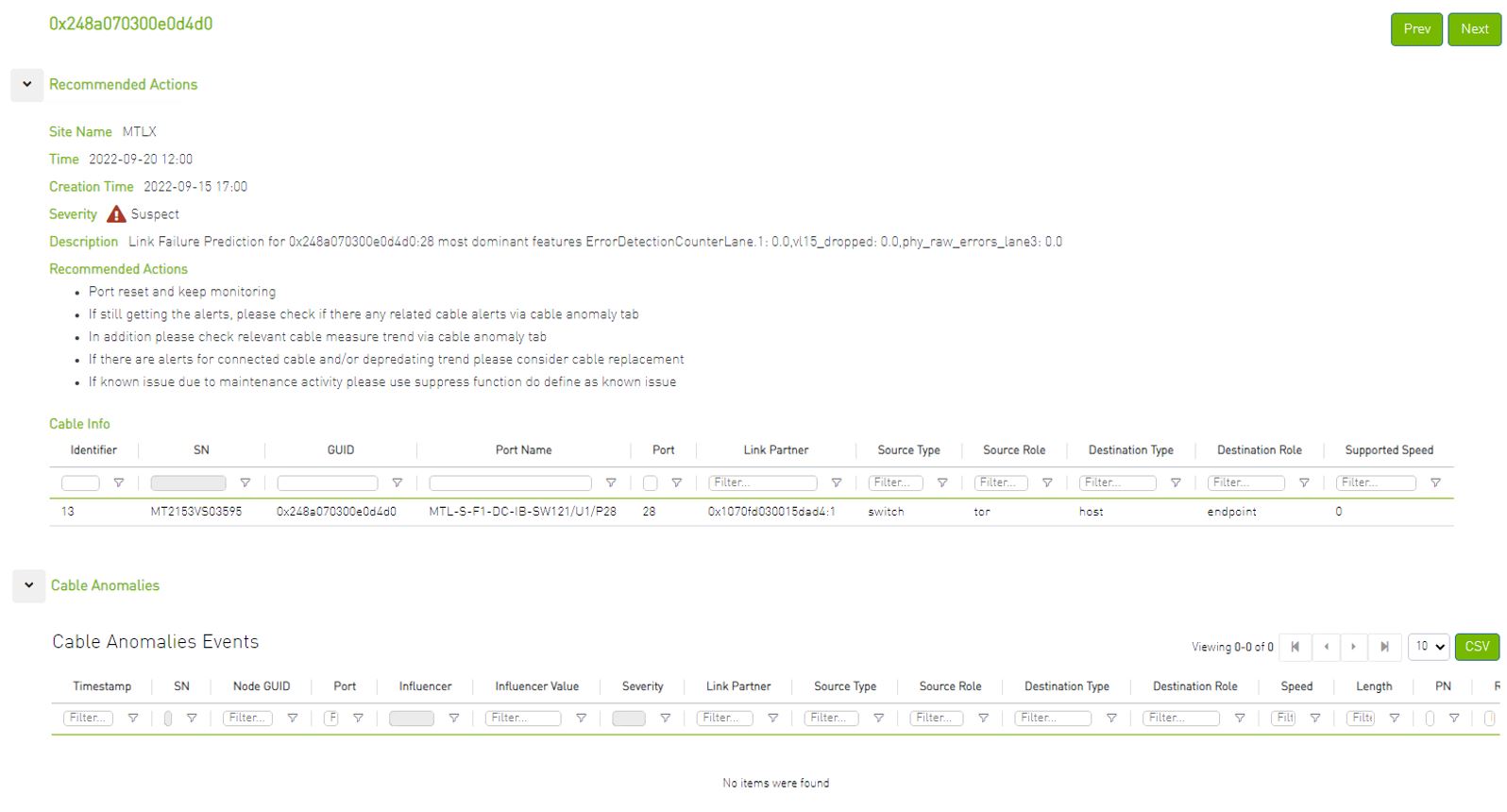Sort Cable Info by Supported Speed header
The height and width of the screenshot is (812, 1507).
(1389, 450)
